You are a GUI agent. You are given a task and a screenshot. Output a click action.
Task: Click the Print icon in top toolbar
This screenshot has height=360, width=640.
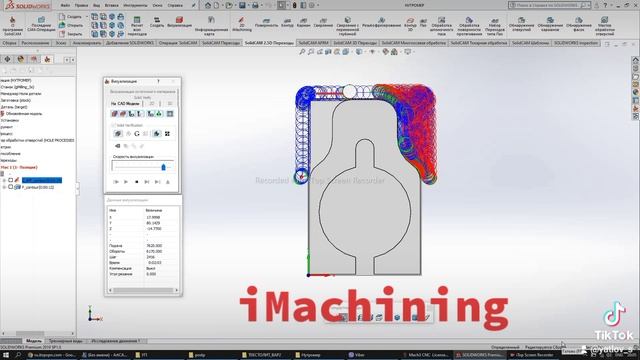255,5
